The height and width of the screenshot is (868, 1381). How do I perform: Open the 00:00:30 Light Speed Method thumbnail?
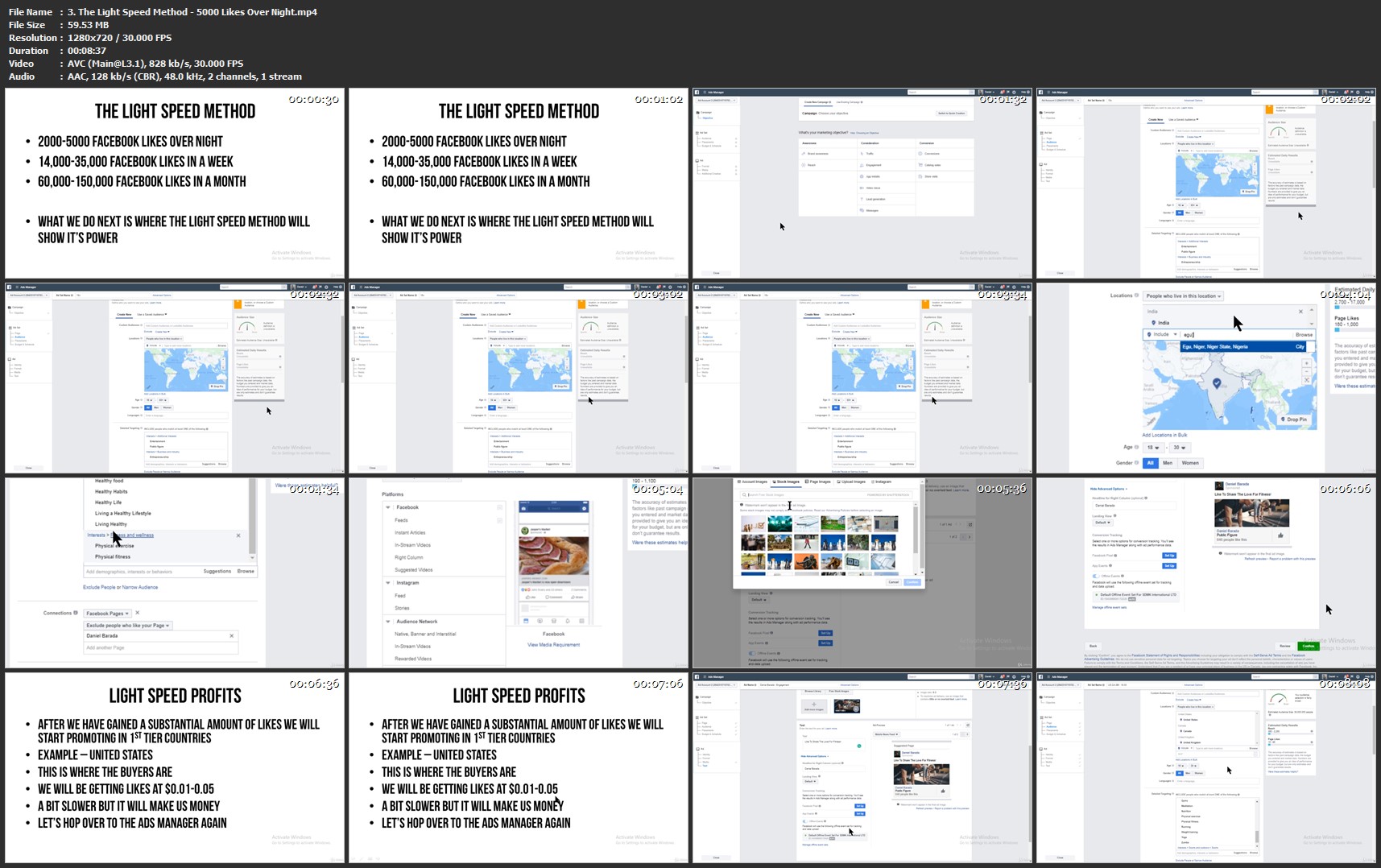[x=175, y=184]
